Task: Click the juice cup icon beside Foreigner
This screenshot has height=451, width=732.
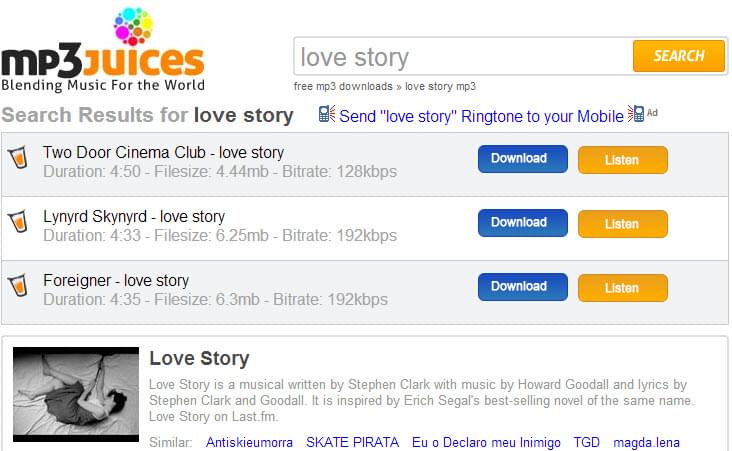Action: pos(18,287)
